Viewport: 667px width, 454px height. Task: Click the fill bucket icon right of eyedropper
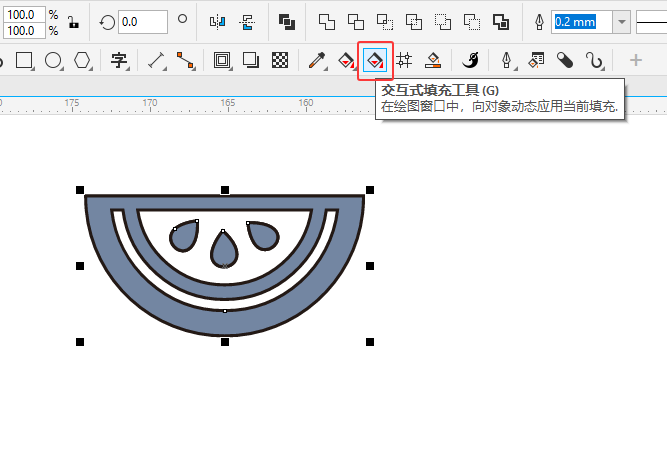click(x=346, y=60)
